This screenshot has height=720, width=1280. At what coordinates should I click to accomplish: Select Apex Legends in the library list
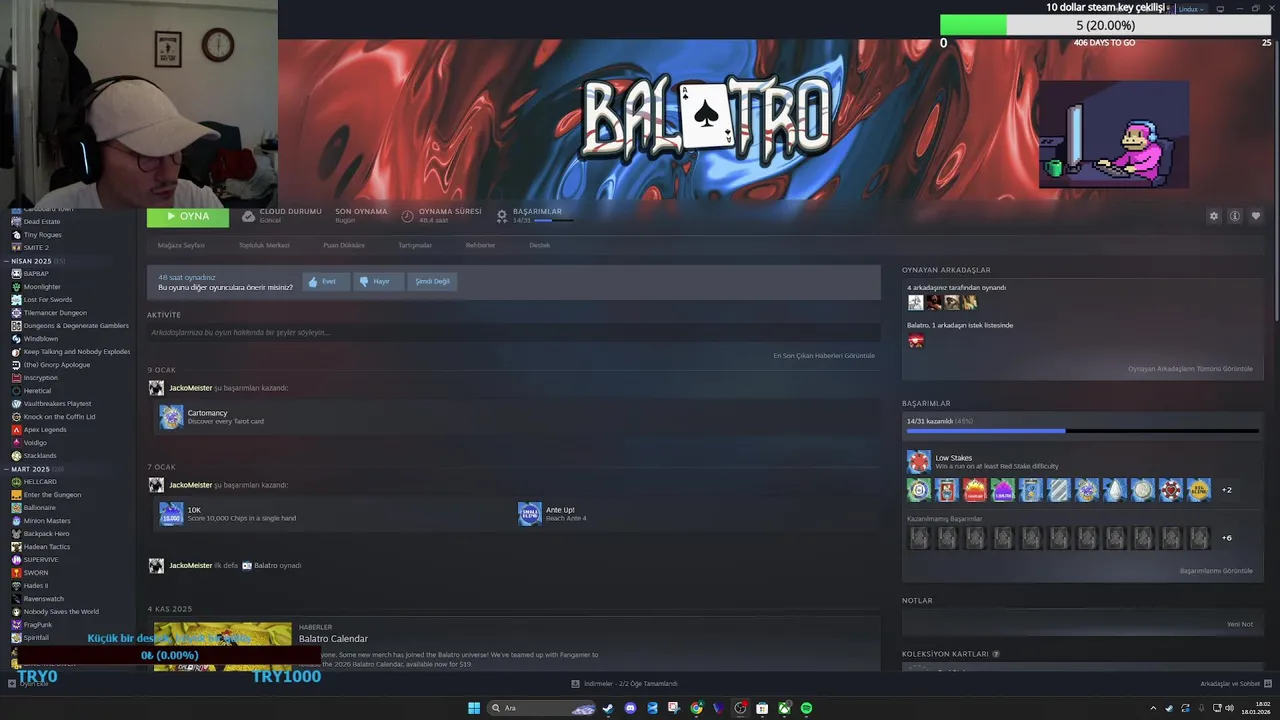click(x=45, y=430)
